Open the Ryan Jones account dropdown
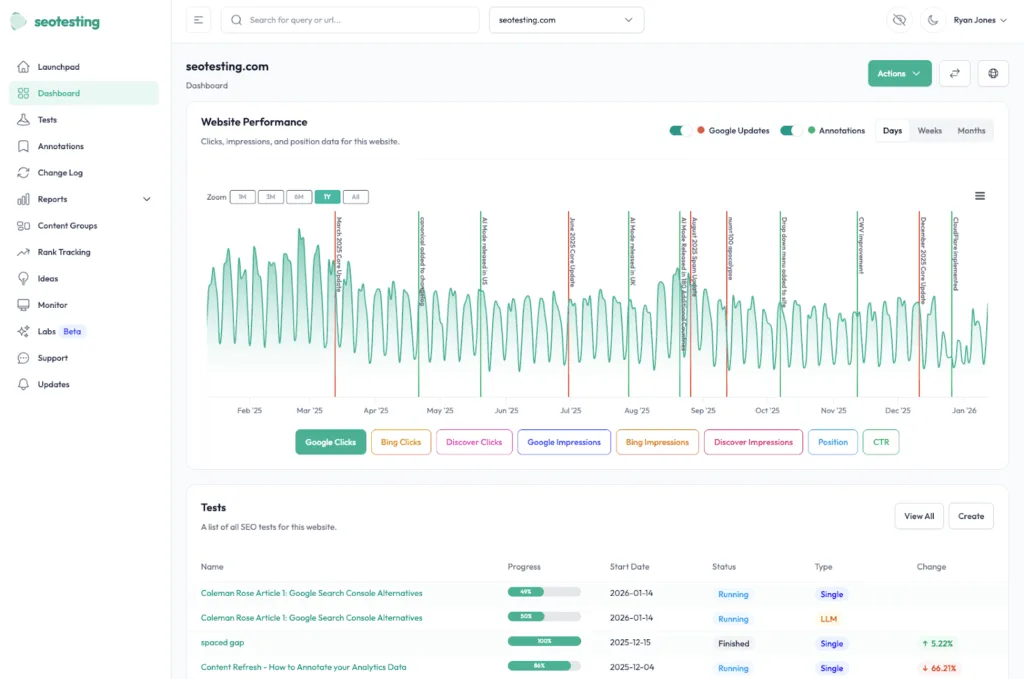Viewport: 1024px width, 679px height. (977, 20)
